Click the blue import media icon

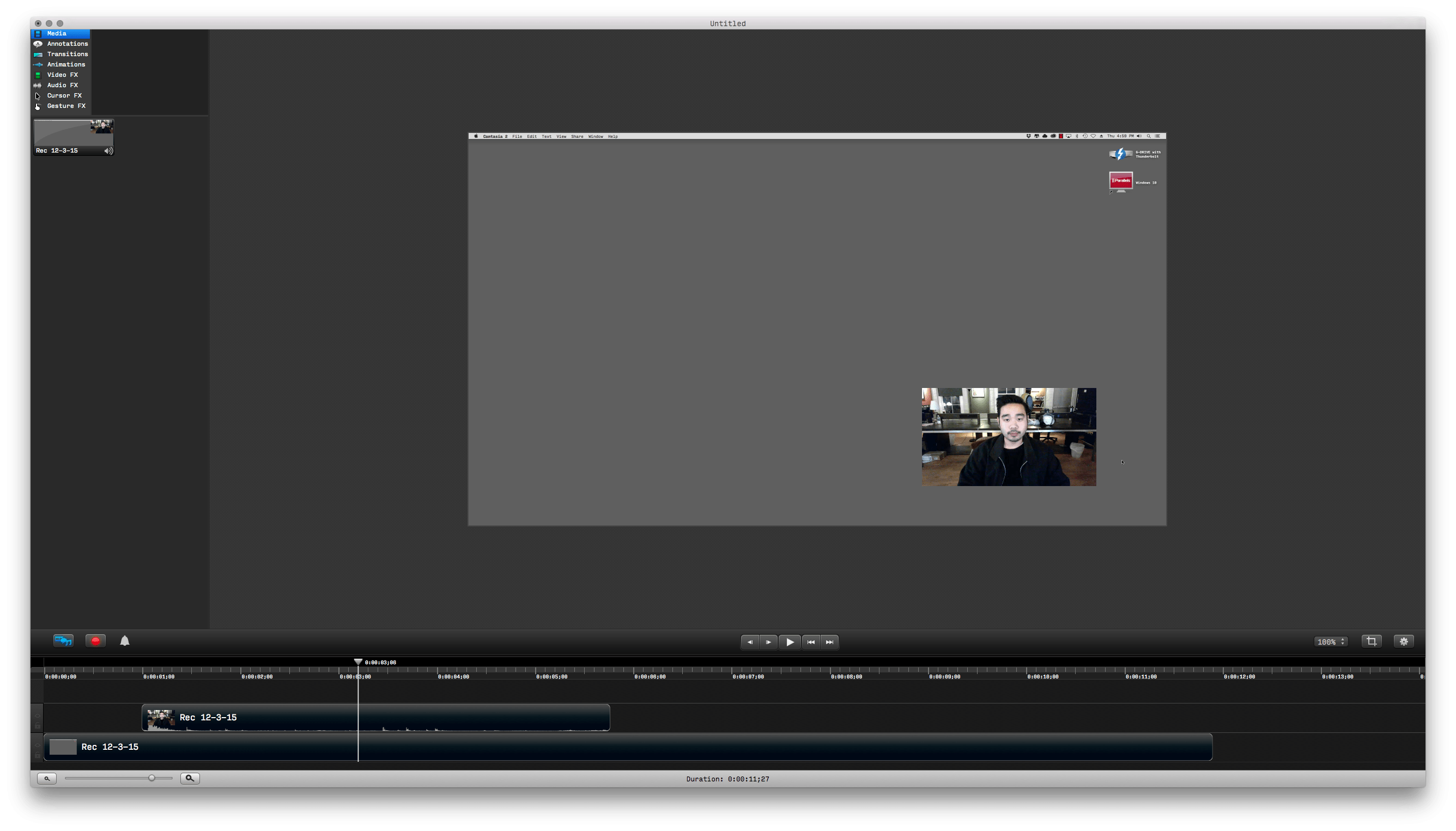[x=63, y=641]
